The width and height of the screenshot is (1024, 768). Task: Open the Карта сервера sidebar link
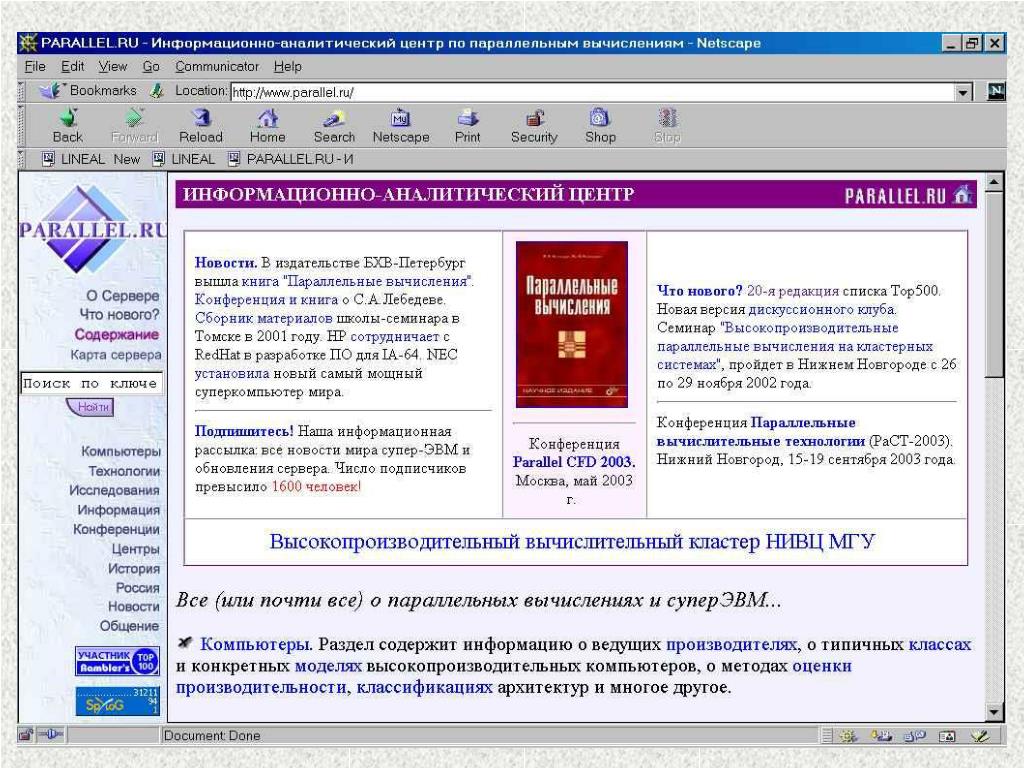[116, 355]
